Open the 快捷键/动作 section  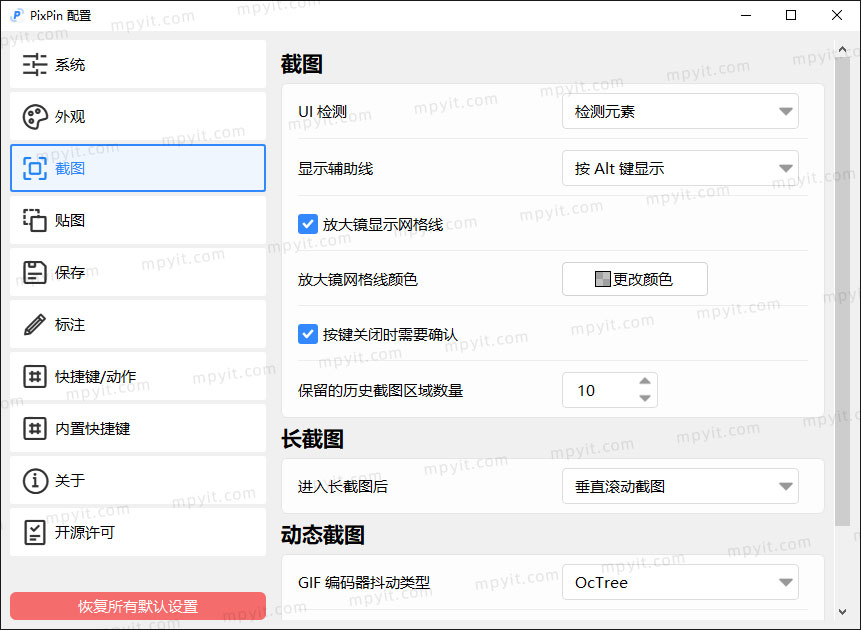(138, 377)
